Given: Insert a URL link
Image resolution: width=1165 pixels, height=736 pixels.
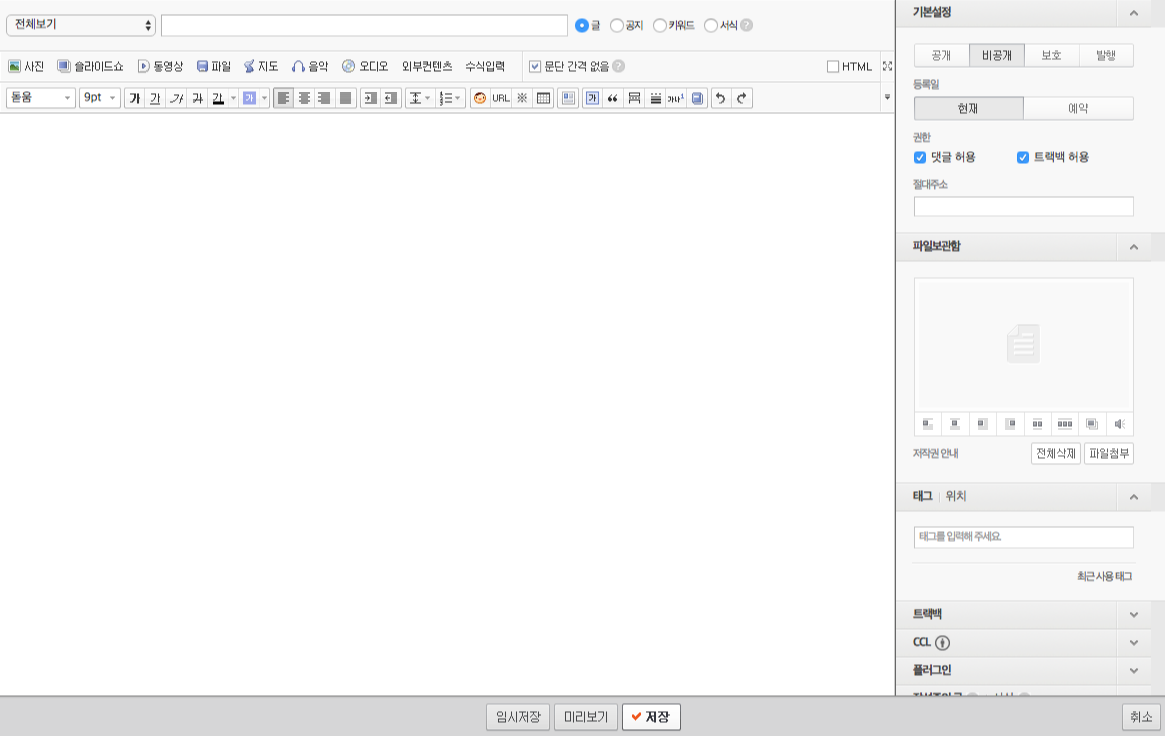Looking at the screenshot, I should (x=501, y=98).
